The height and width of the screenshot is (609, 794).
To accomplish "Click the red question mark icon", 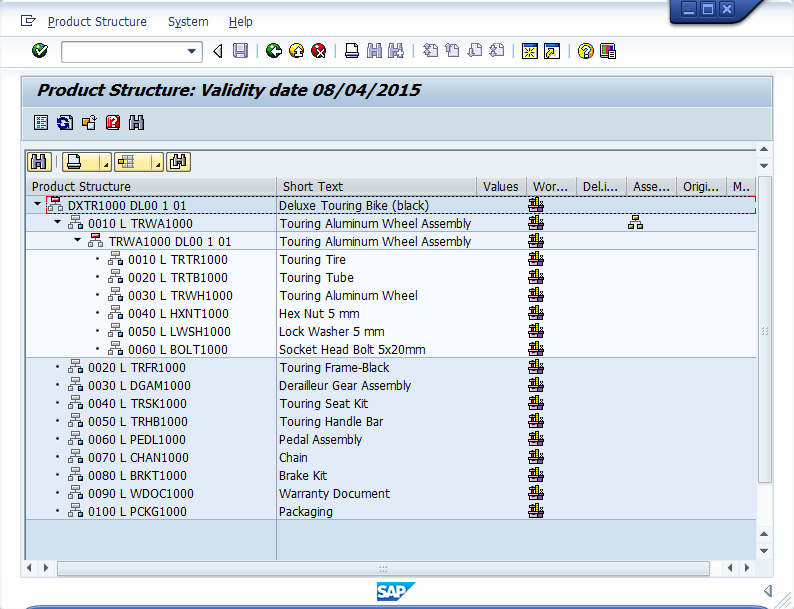I will (x=113, y=123).
